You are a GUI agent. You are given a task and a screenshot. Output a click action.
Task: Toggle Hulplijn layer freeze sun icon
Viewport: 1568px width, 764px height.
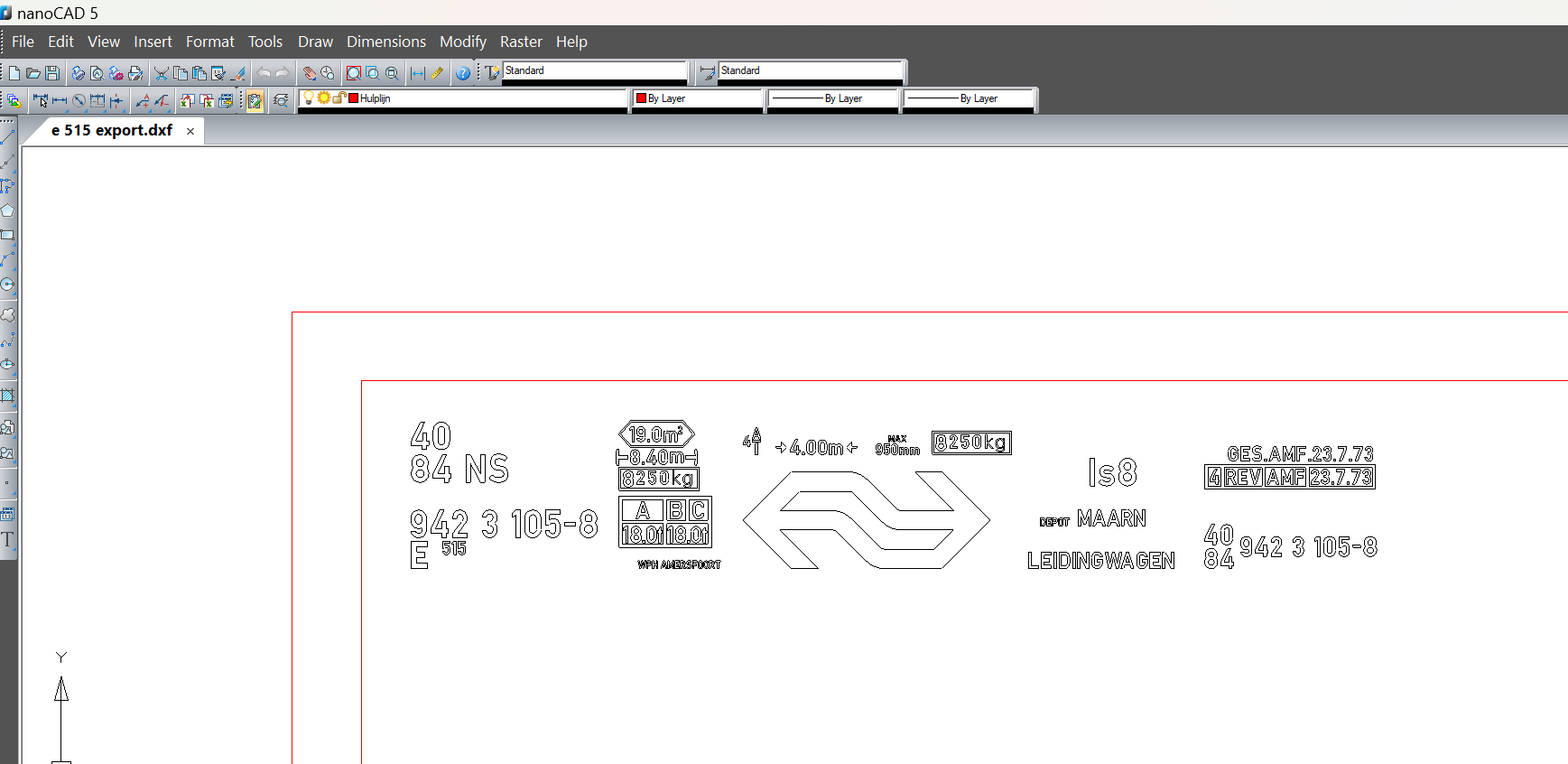(323, 98)
